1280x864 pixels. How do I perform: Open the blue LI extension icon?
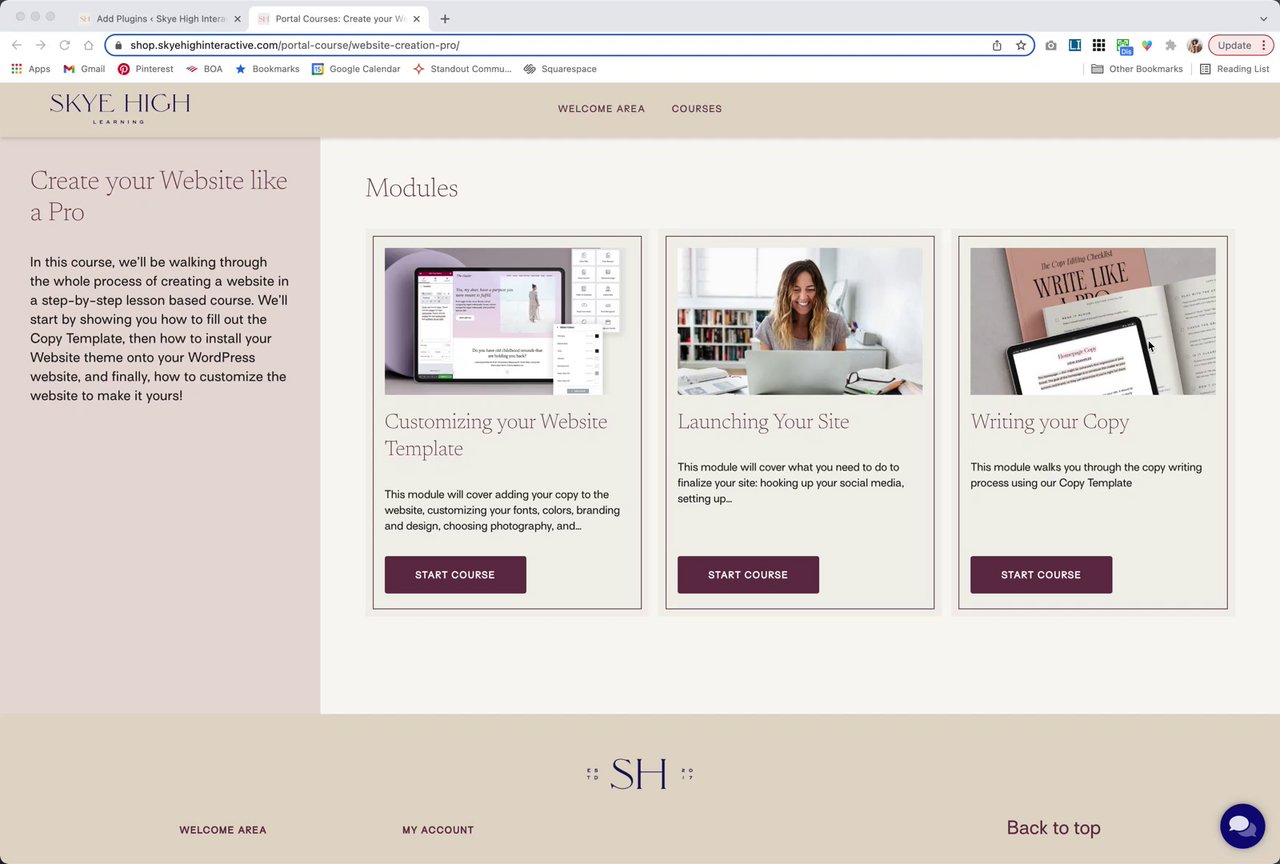point(1075,45)
